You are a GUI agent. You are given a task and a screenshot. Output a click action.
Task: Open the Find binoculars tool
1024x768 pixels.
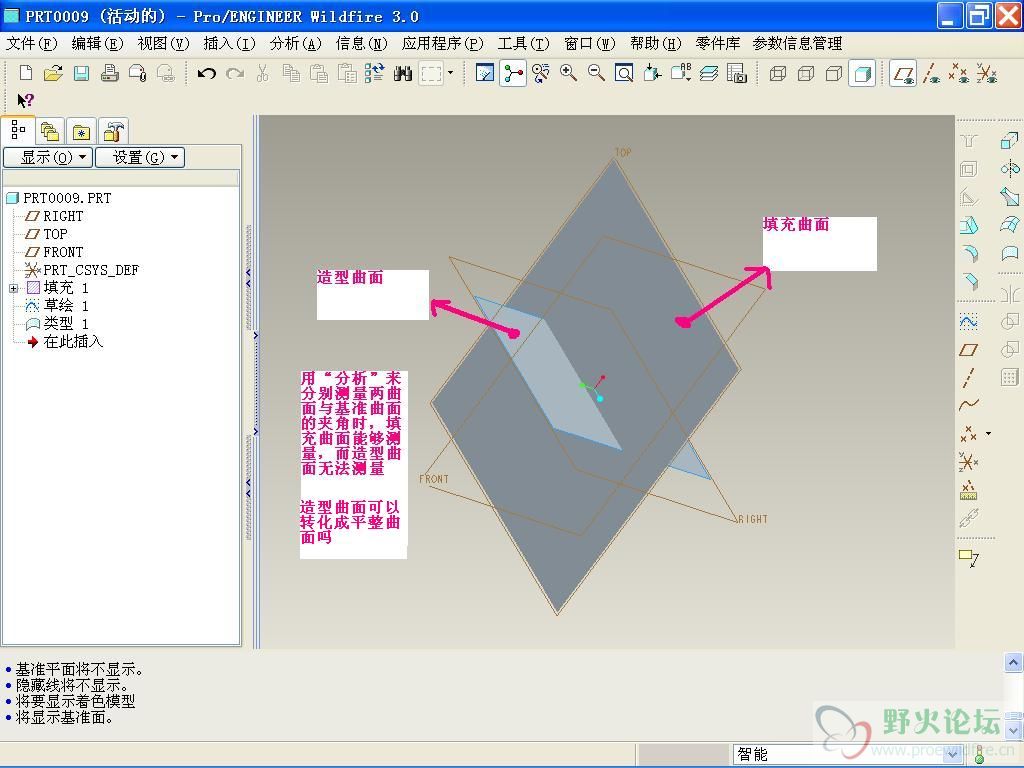tap(403, 73)
